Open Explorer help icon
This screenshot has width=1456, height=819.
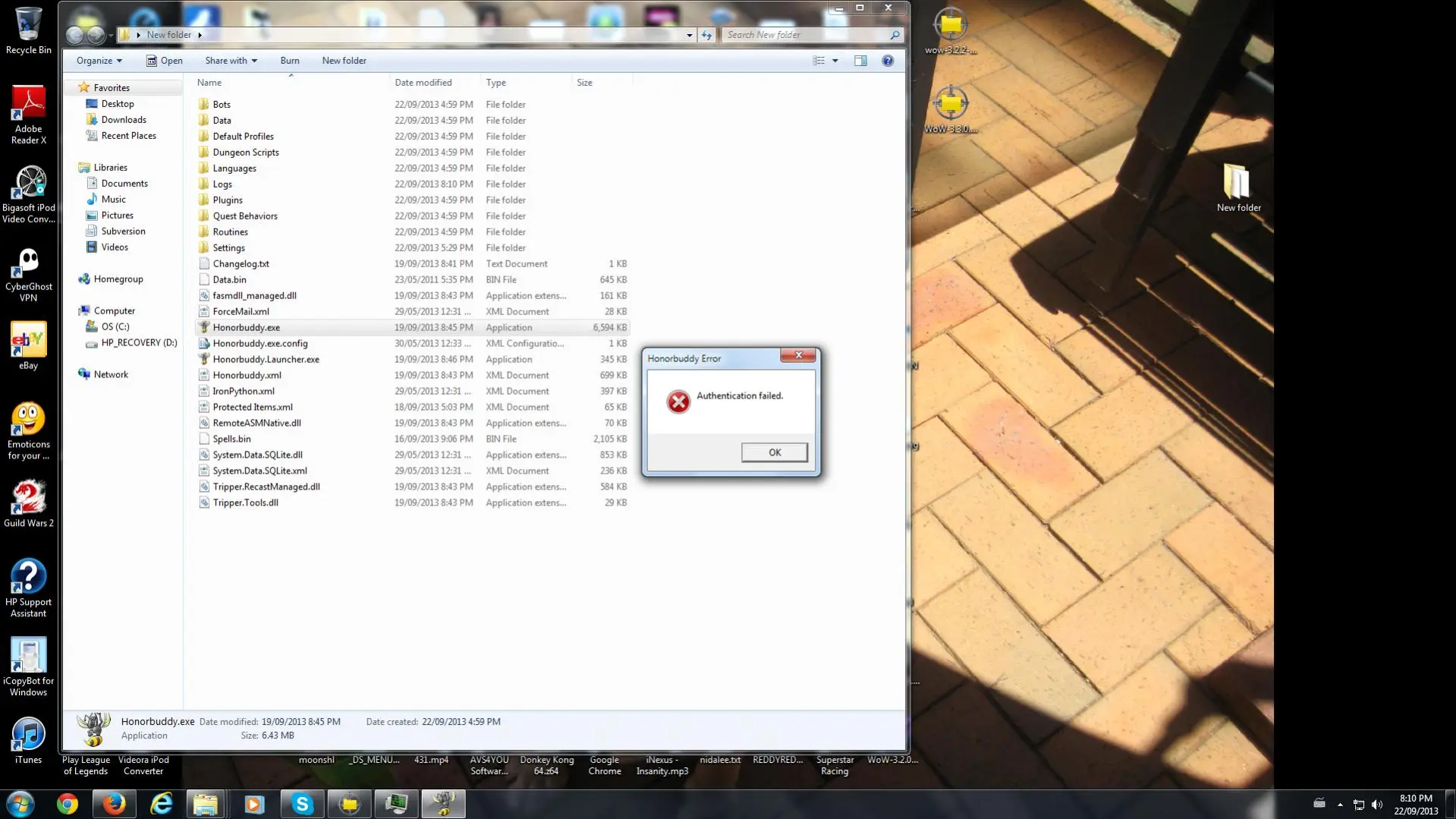click(x=888, y=61)
